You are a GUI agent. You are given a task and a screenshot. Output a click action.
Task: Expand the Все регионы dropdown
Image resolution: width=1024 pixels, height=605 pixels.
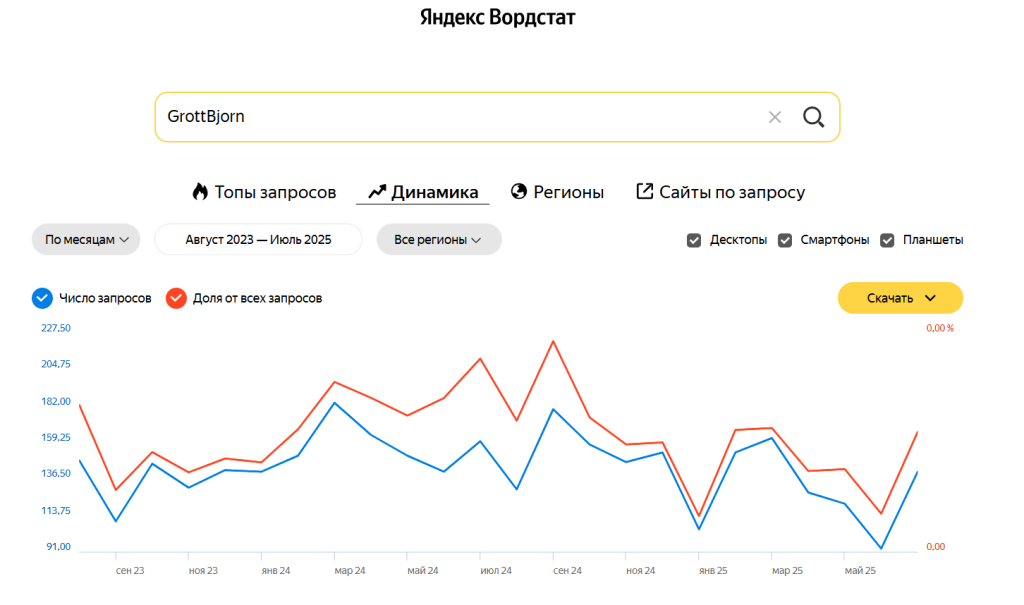pyautogui.click(x=438, y=240)
